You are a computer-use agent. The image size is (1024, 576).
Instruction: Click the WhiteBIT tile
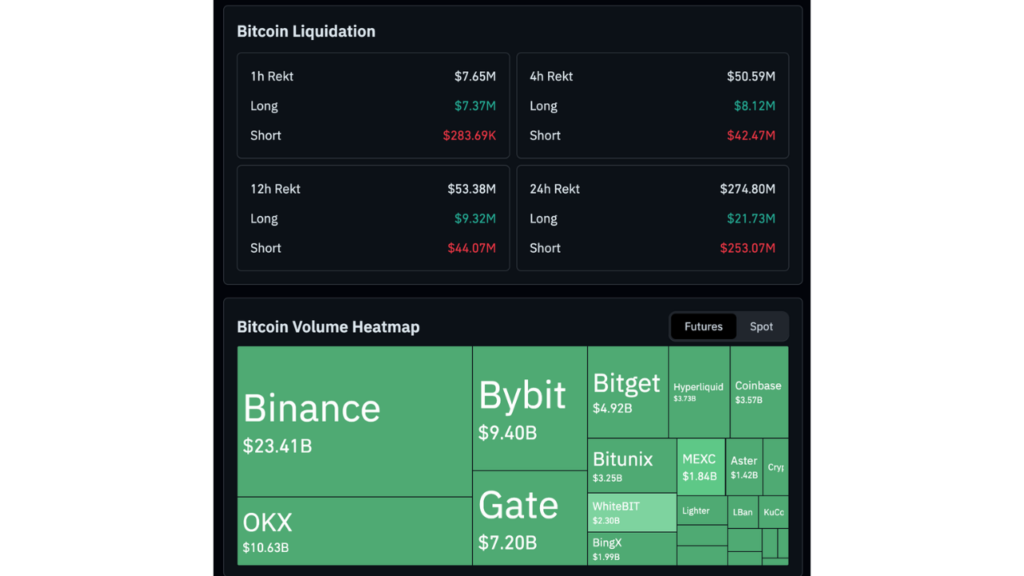point(626,511)
